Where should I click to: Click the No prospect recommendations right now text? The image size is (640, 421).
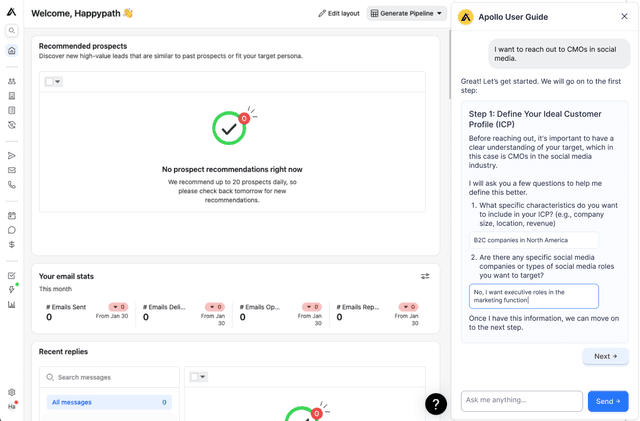[x=232, y=169]
